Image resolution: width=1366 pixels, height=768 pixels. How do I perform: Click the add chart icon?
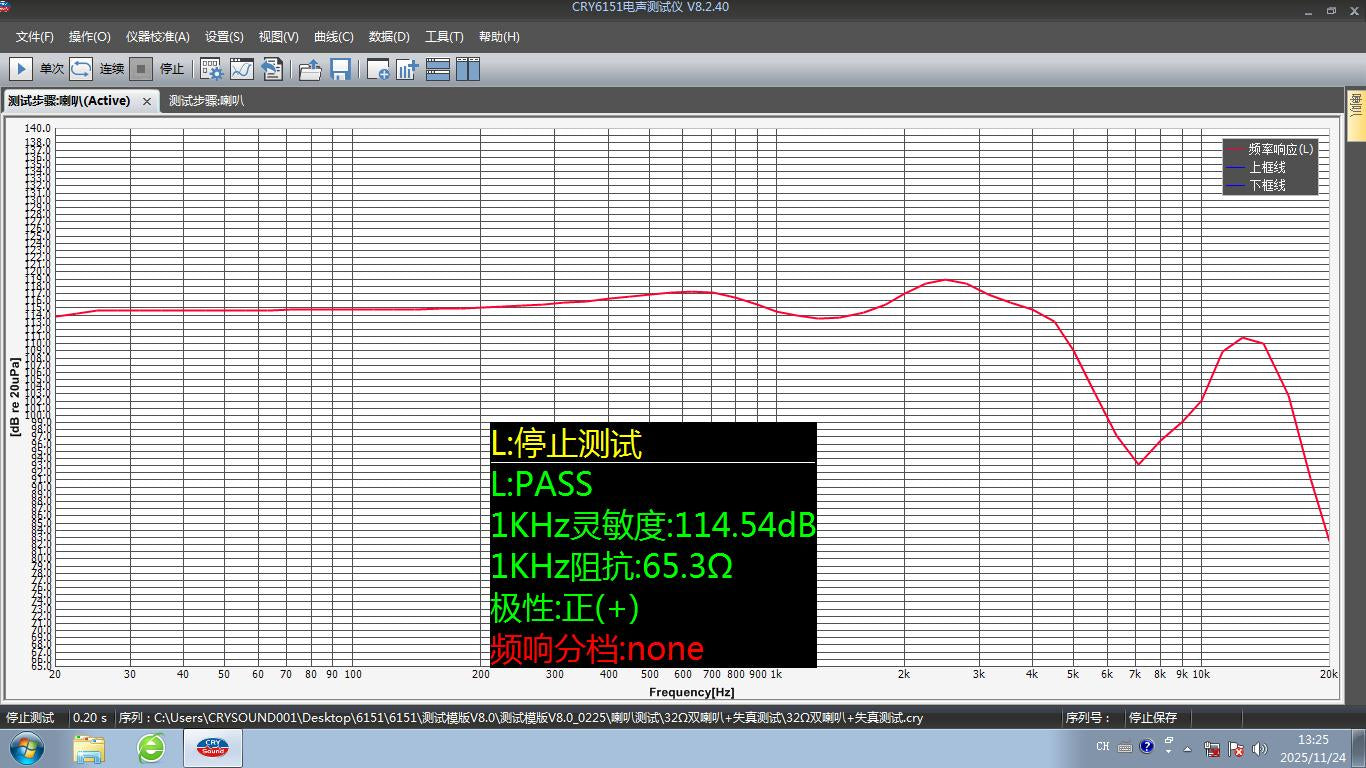pyautogui.click(x=407, y=69)
